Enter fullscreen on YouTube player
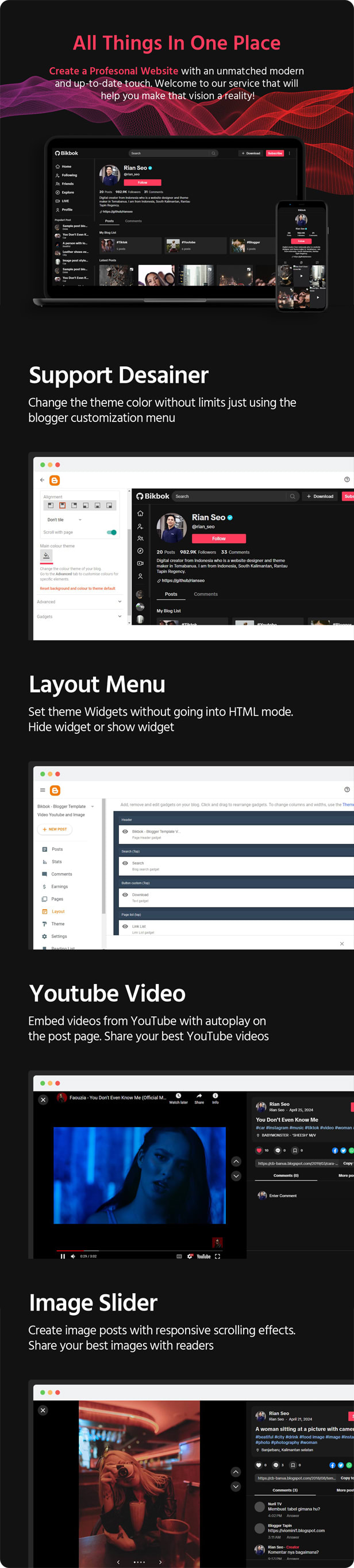Viewport: 354px width, 1568px height. point(217,1256)
